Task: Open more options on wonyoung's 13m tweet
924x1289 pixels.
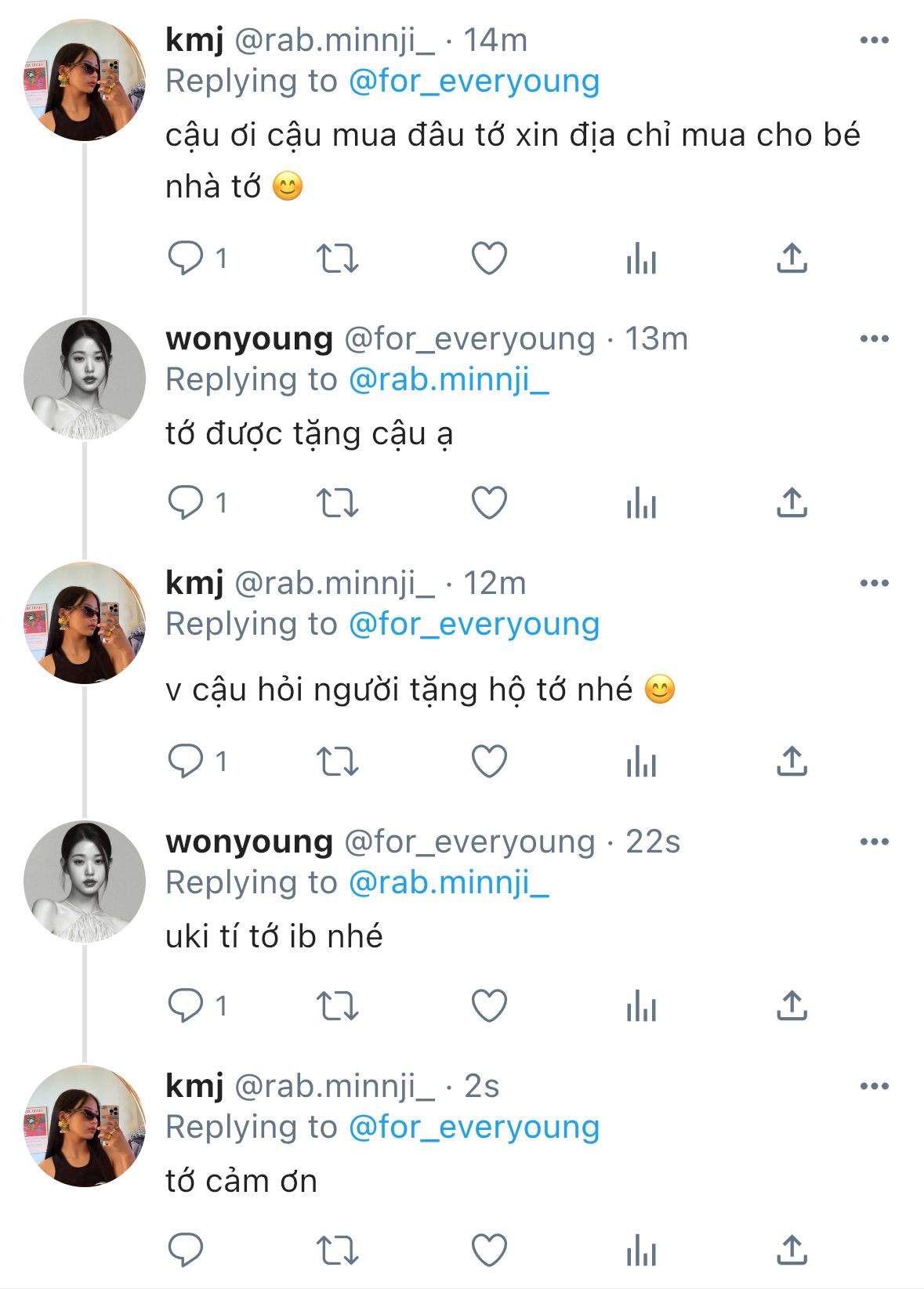Action: click(x=874, y=339)
